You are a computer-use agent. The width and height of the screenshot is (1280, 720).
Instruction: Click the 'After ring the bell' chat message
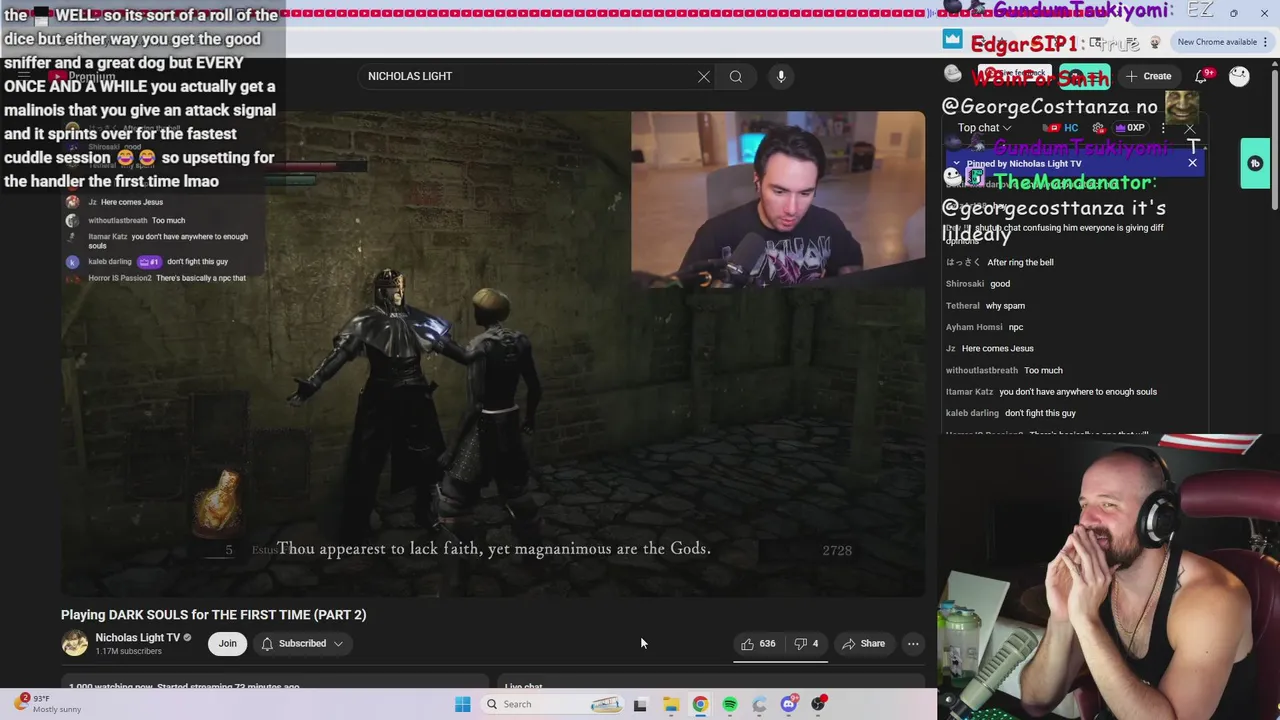(x=1000, y=263)
